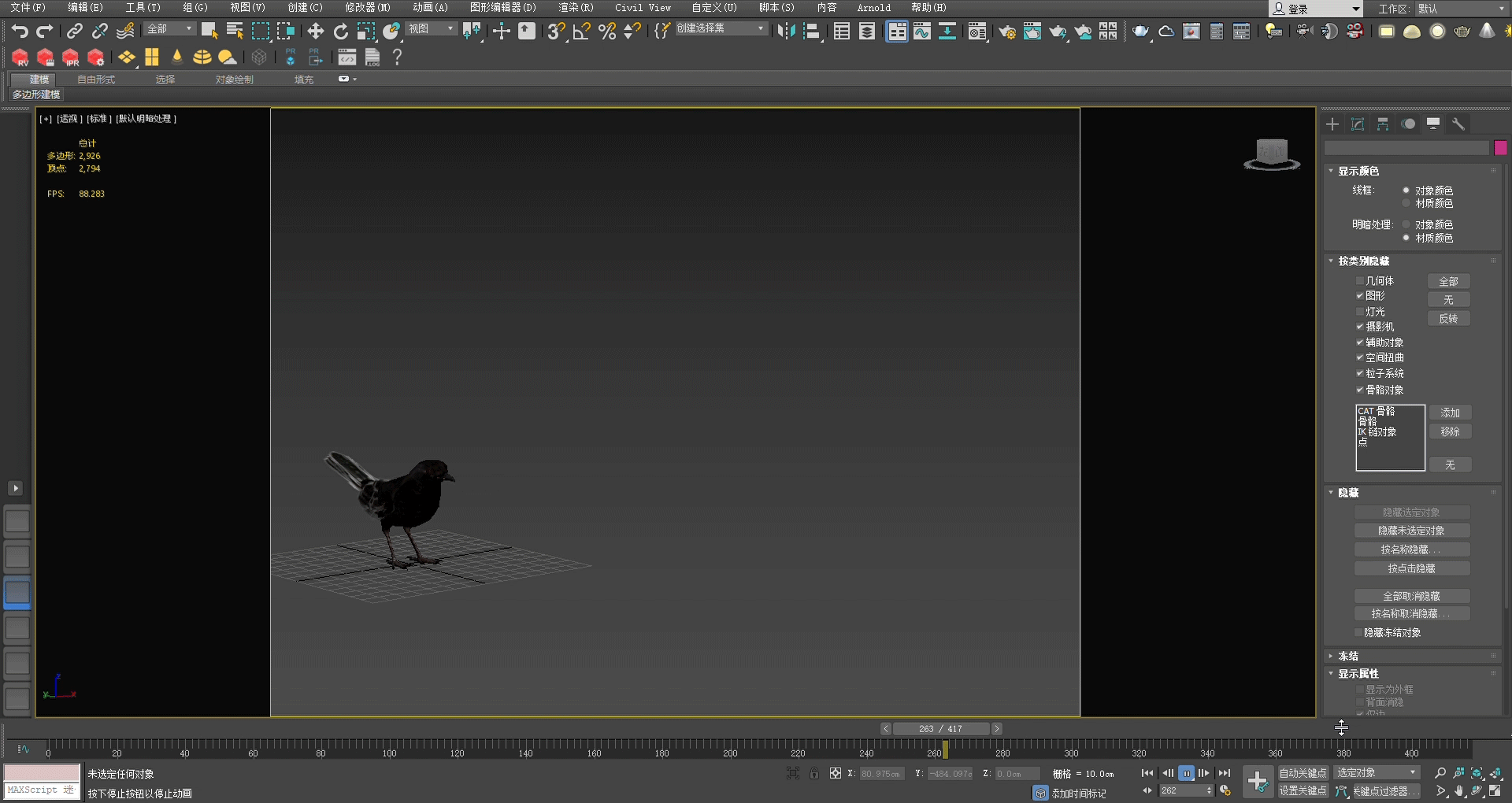Click the color swatch beside the name field
Screen dimensions: 1512x803
pyautogui.click(x=1501, y=147)
